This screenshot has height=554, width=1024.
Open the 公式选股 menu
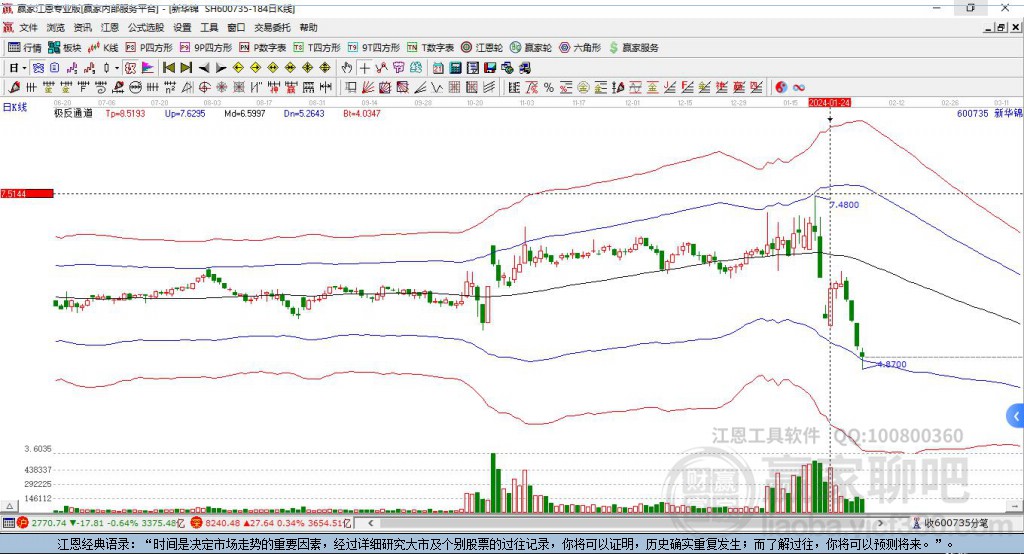point(146,27)
